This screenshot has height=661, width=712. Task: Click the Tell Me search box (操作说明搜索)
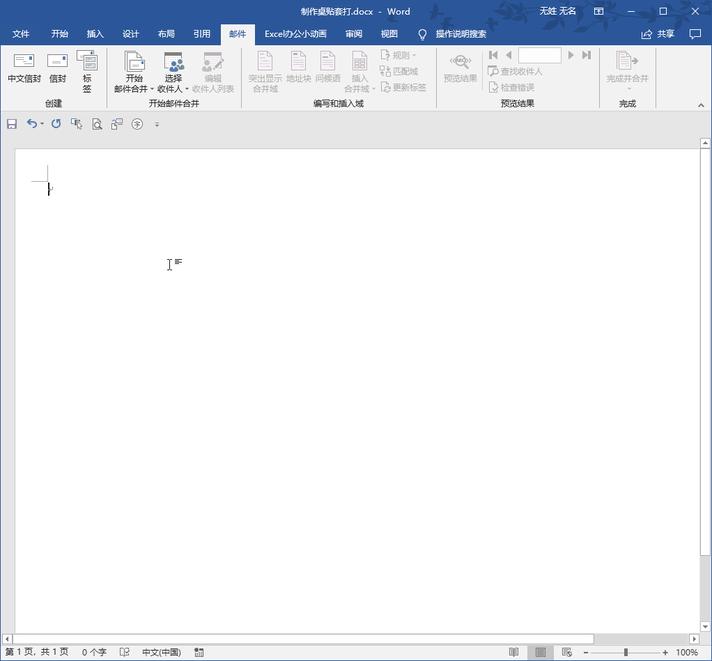[x=460, y=34]
